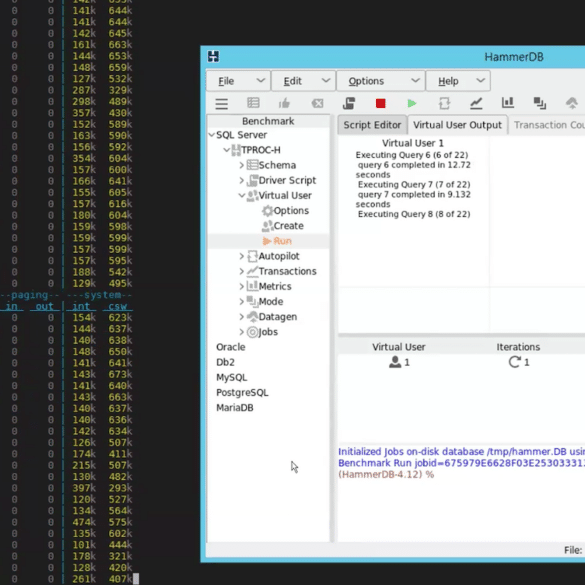
Task: Select Options under Virtual User
Action: point(291,211)
